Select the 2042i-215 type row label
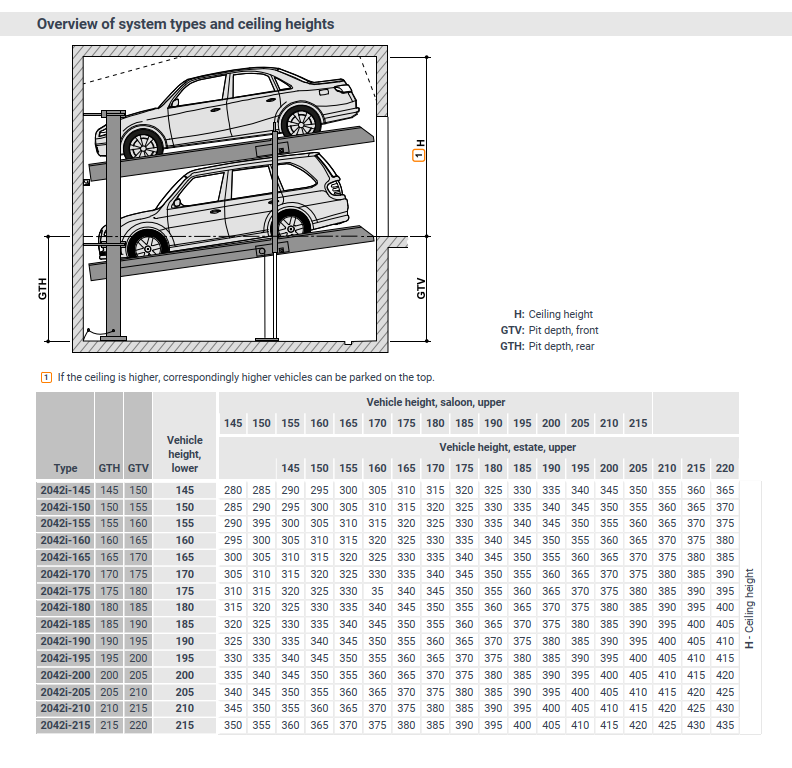 coord(65,724)
